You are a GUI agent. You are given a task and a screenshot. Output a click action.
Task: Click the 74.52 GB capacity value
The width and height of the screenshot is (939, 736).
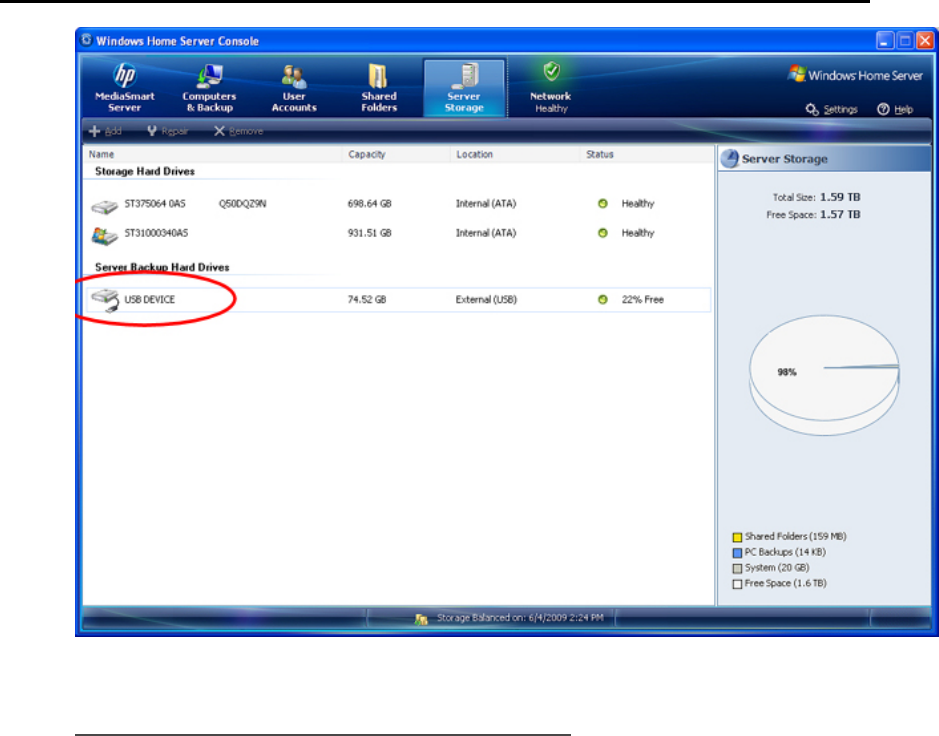[x=366, y=299]
